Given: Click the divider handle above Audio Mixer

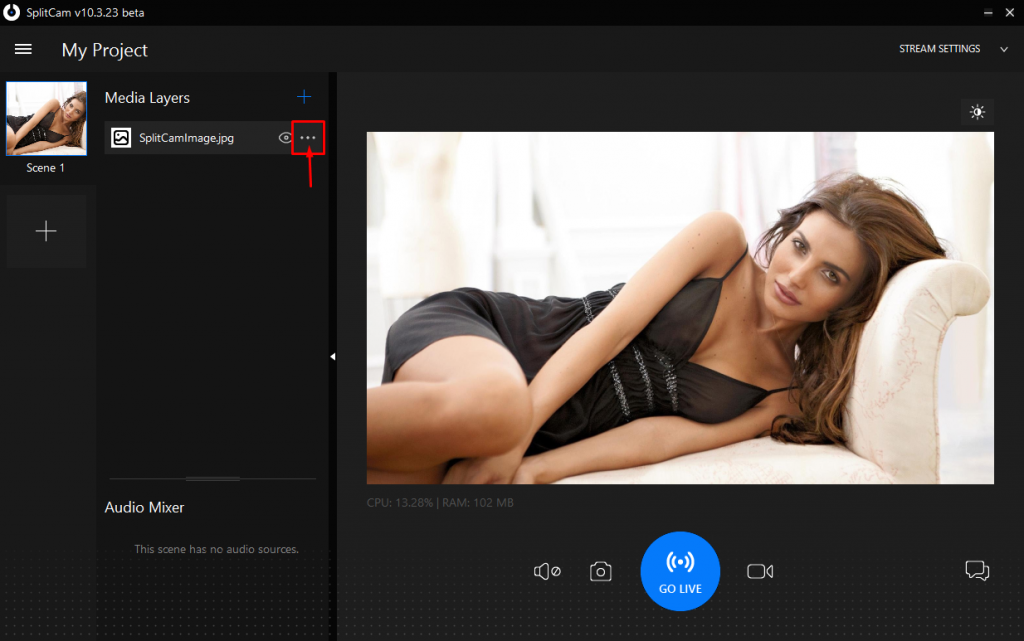Looking at the screenshot, I should (213, 479).
